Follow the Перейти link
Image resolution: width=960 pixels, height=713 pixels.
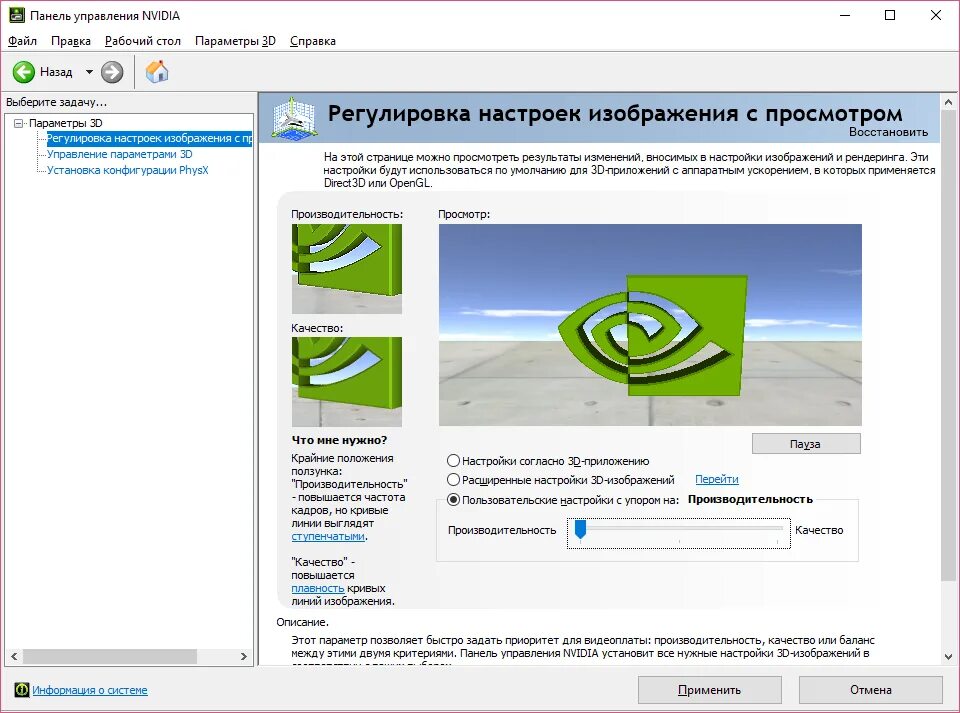716,479
